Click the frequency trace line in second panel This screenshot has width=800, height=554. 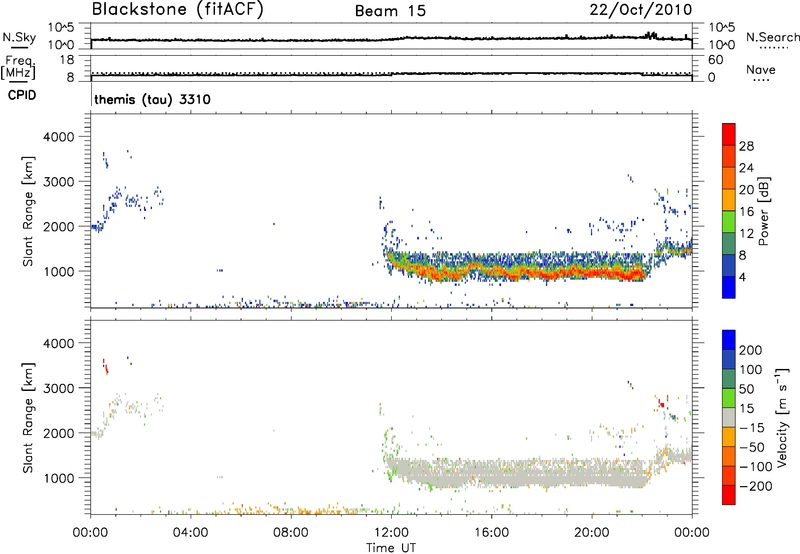tap(391, 75)
